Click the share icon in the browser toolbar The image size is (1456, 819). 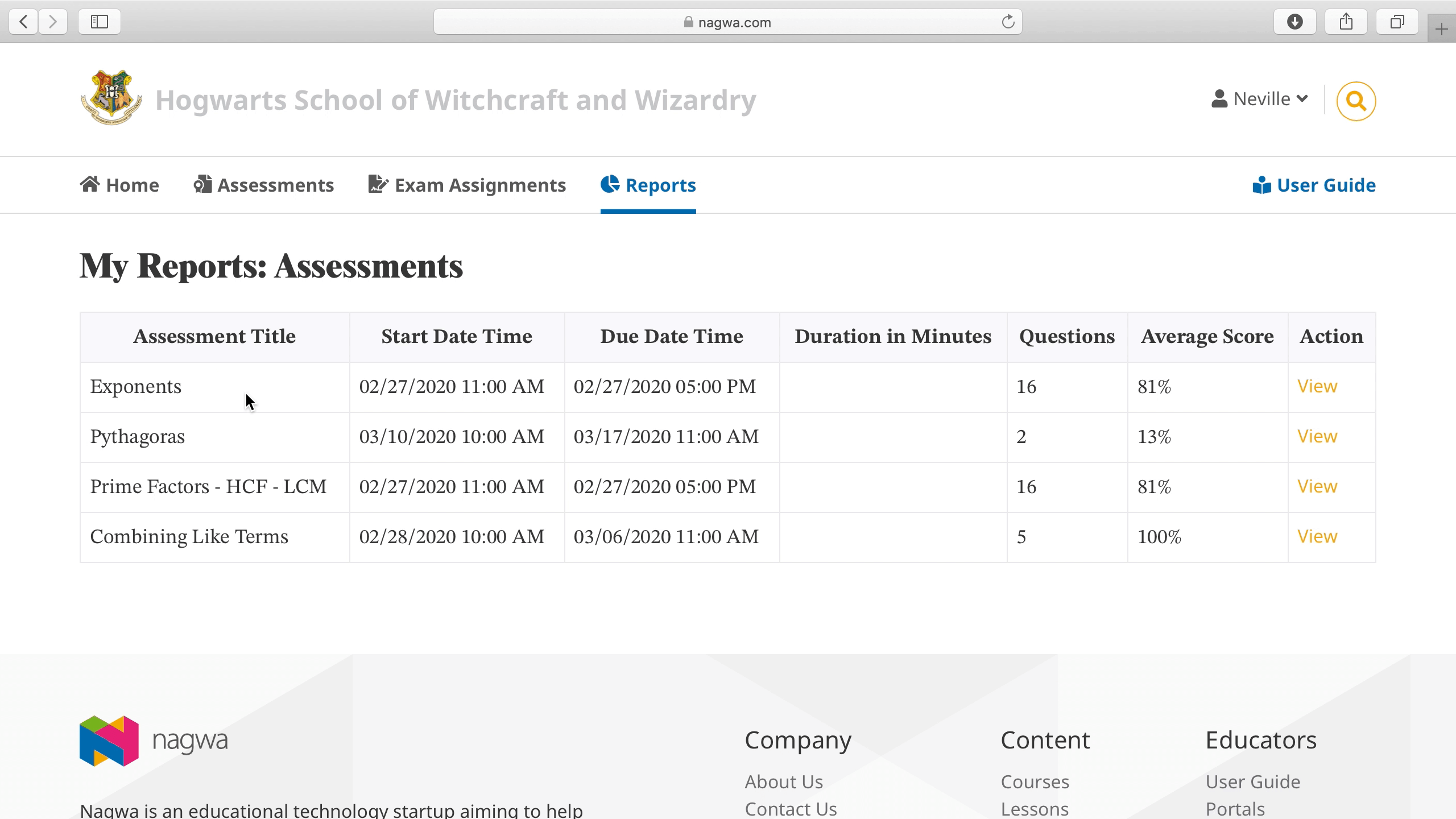1346,21
